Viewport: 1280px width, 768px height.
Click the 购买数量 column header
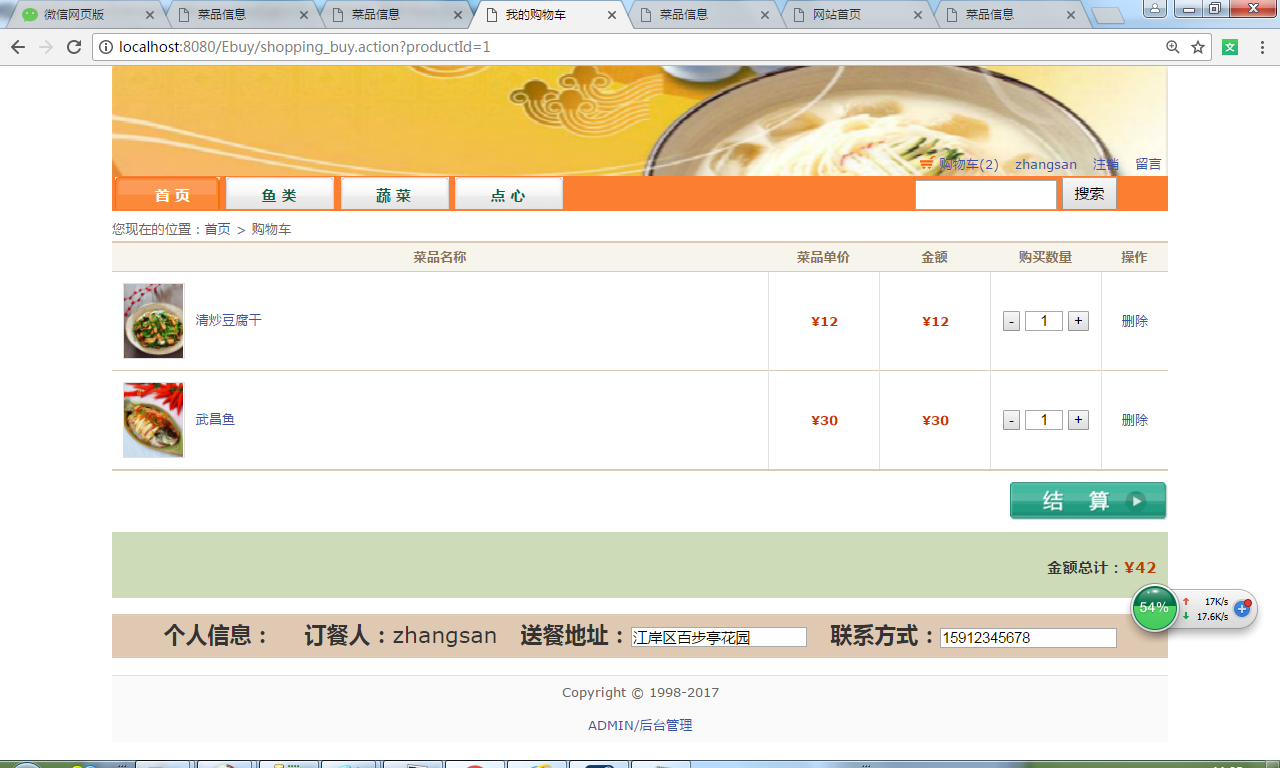[1045, 257]
